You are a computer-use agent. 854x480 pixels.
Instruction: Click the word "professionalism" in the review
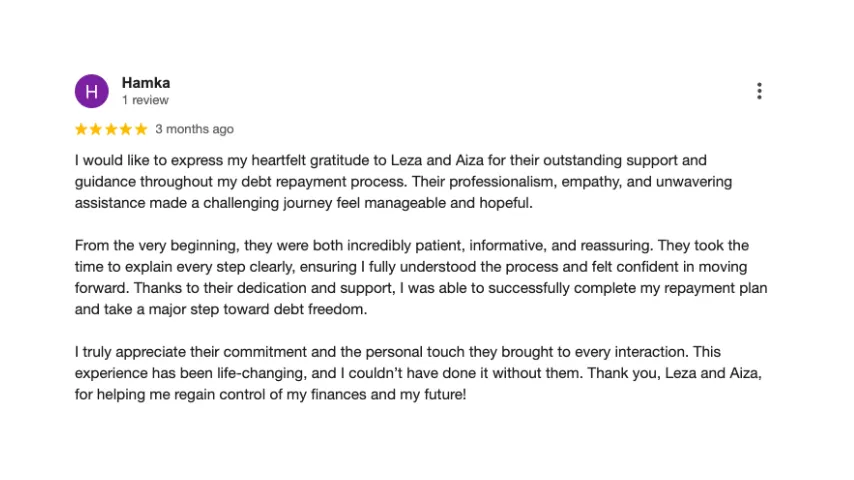click(x=502, y=182)
